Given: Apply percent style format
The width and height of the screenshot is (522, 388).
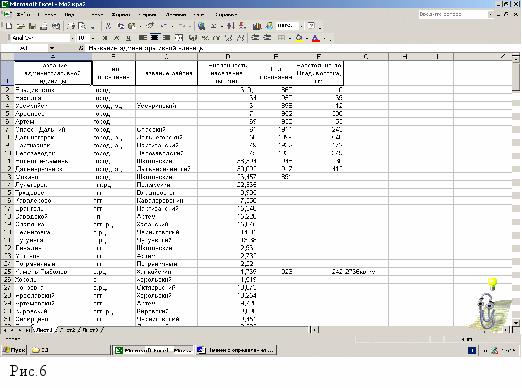Looking at the screenshot, I should (205, 38).
